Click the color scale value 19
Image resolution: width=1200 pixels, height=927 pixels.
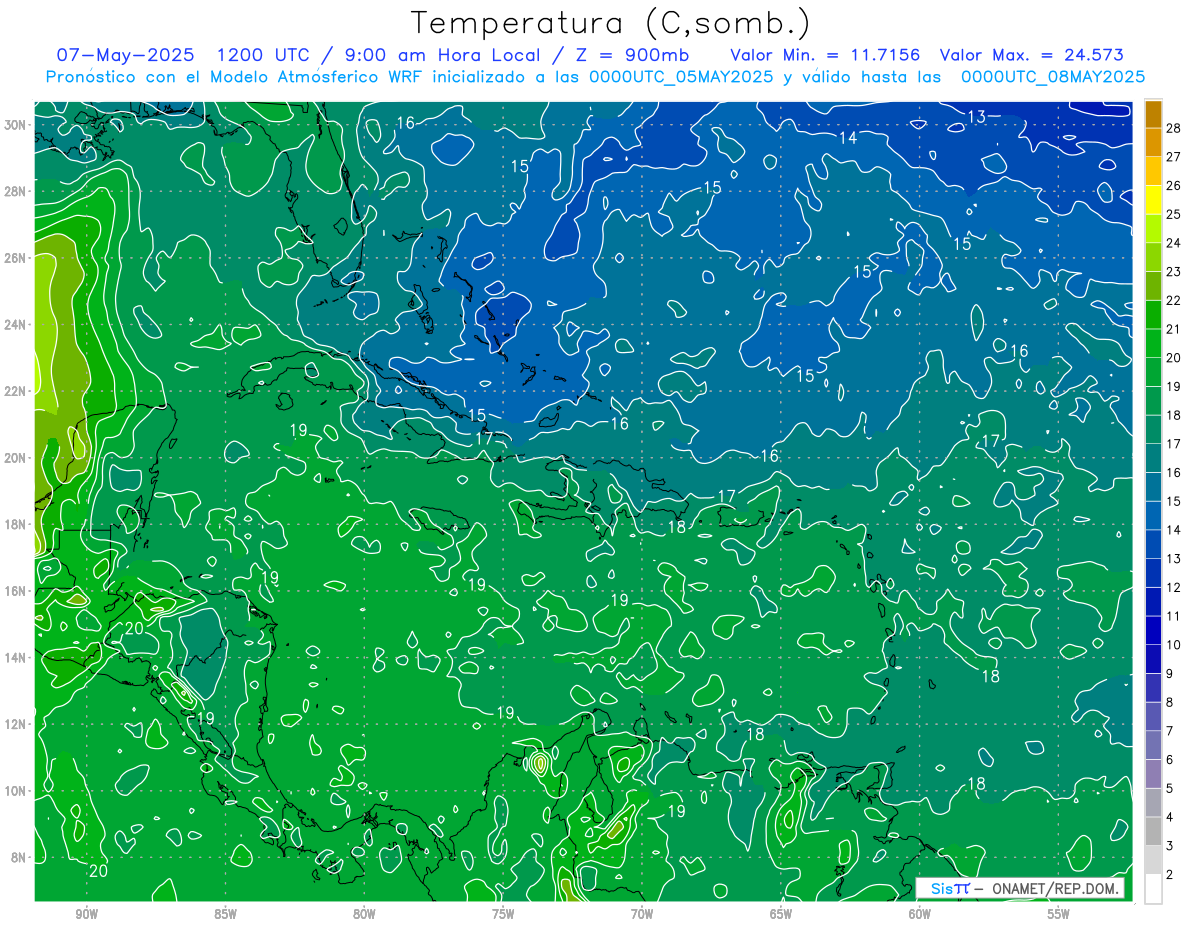coord(1173,387)
